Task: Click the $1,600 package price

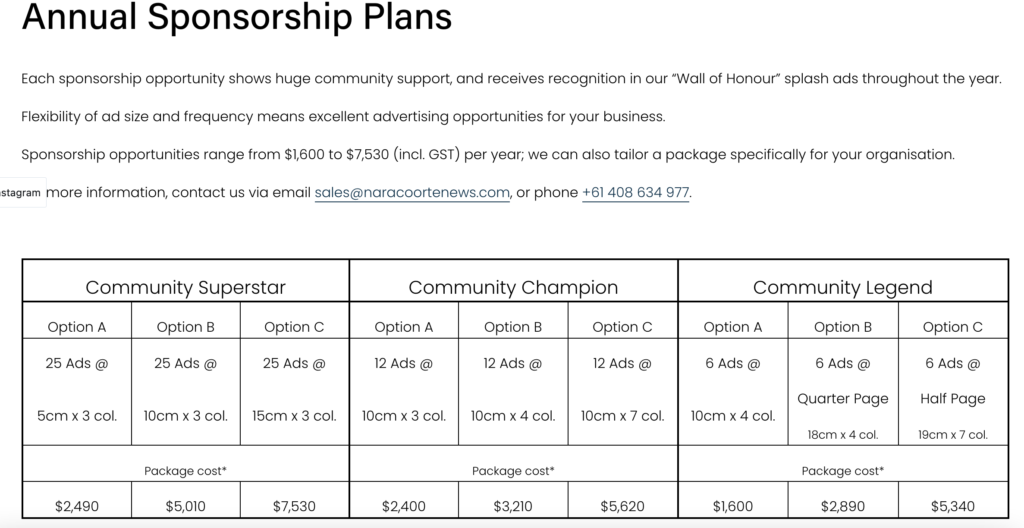Action: (733, 507)
